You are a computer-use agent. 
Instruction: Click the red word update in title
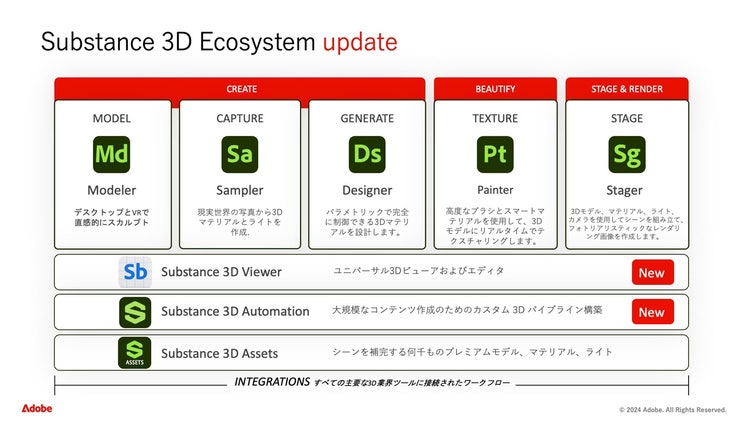pyautogui.click(x=360, y=42)
